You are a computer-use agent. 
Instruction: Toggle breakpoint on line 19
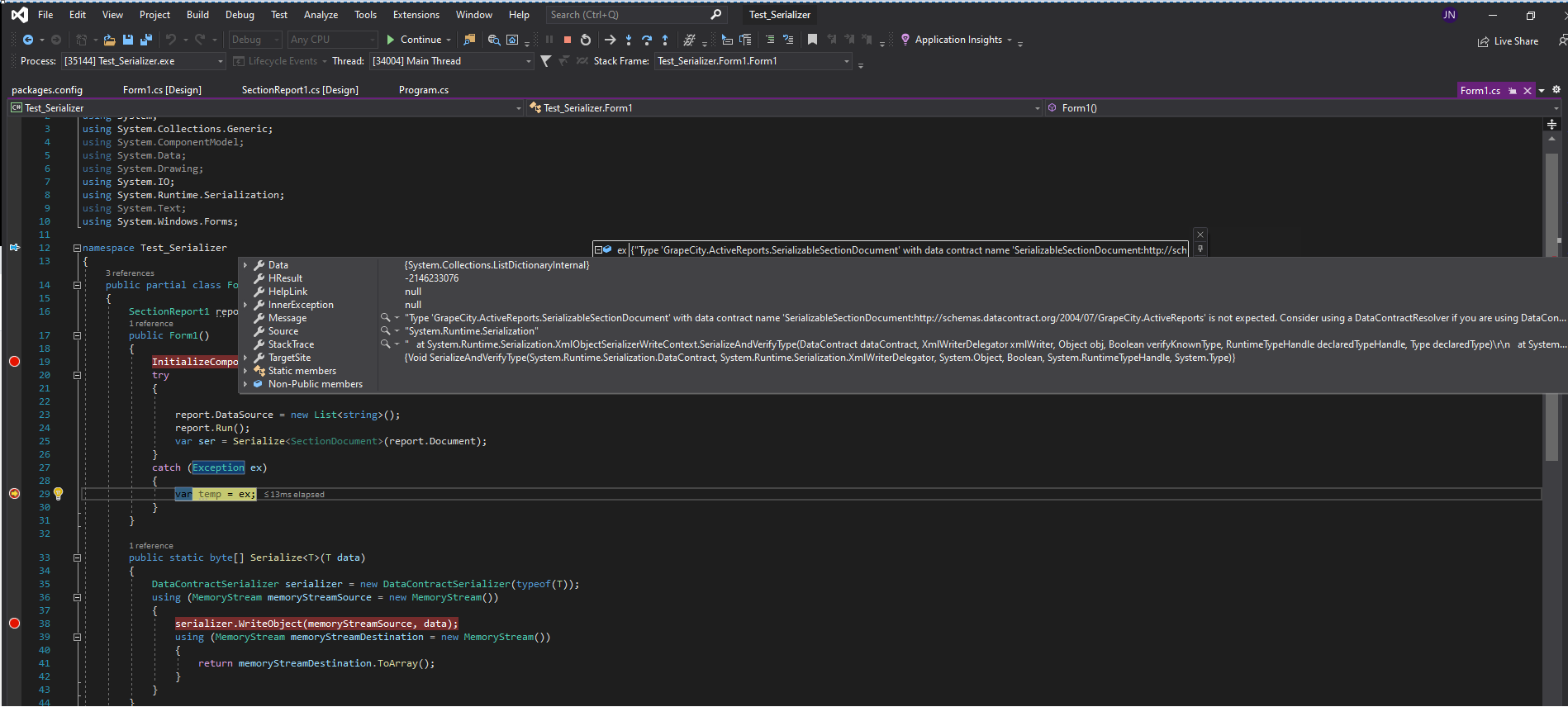click(14, 362)
